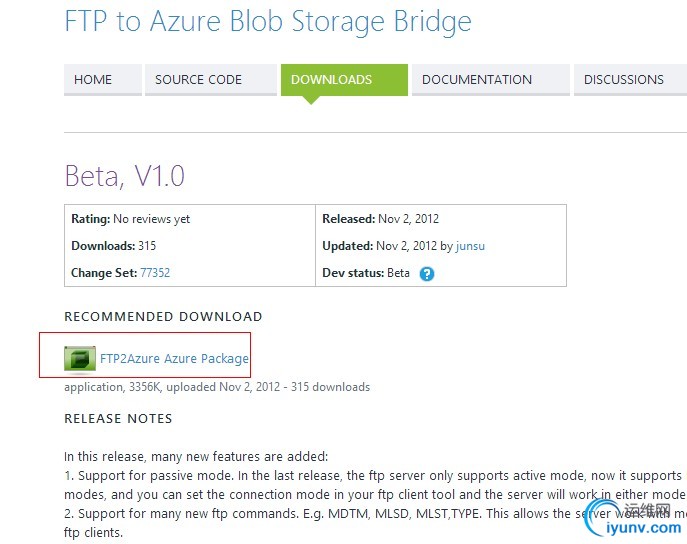Click the green FTP2Azure package icon
Viewport: 687px width, 544px height.
click(80, 358)
